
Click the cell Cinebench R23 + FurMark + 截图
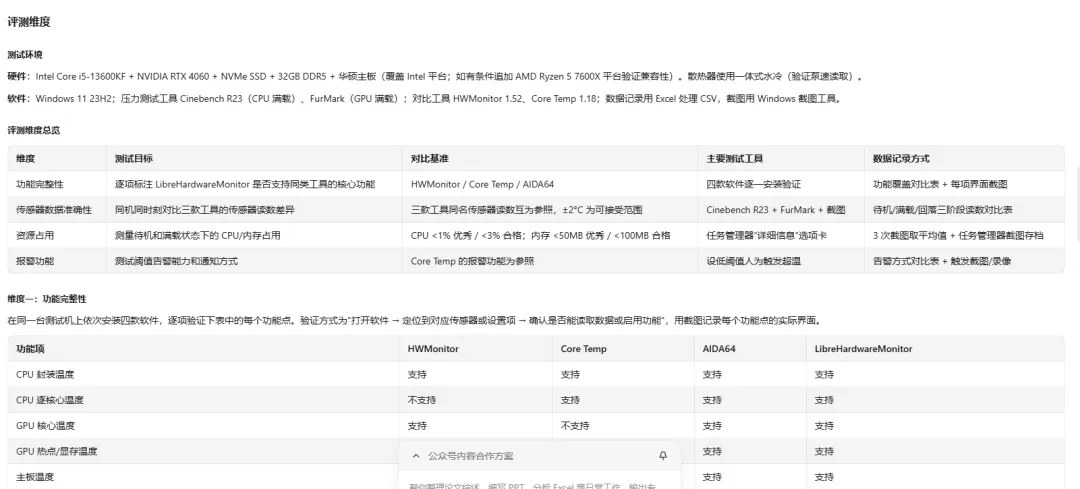776,209
